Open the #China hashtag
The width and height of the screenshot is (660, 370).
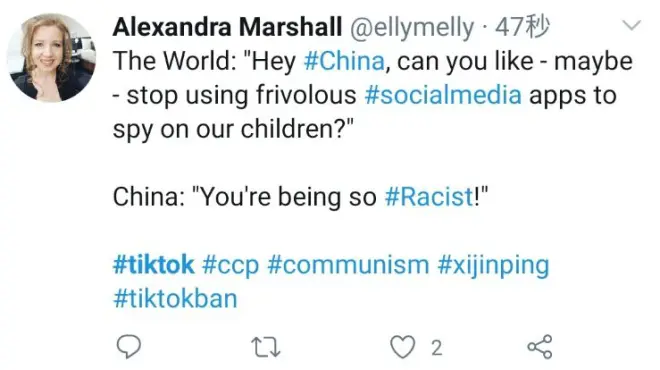pyautogui.click(x=344, y=61)
